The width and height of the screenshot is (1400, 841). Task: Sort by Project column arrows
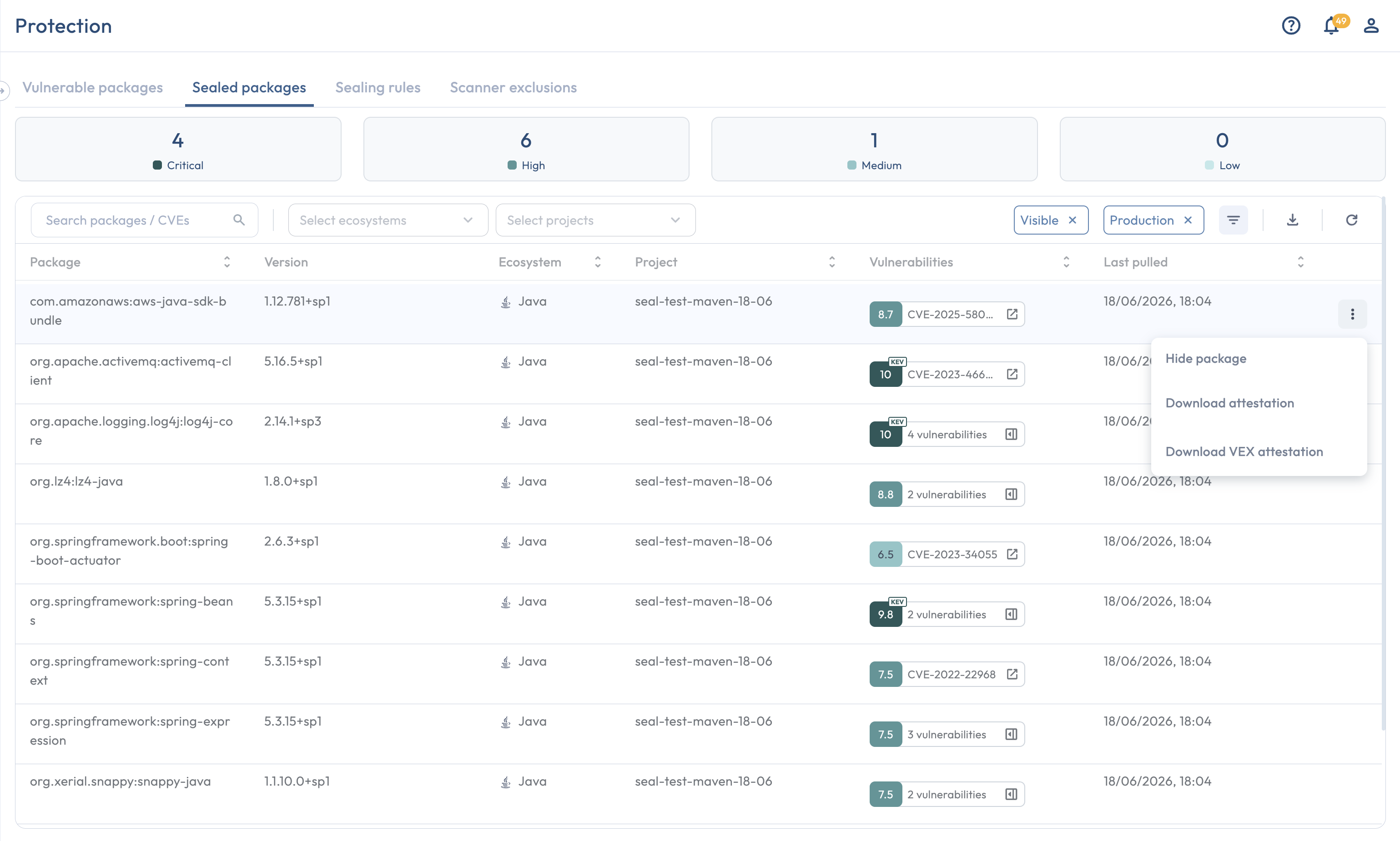832,262
